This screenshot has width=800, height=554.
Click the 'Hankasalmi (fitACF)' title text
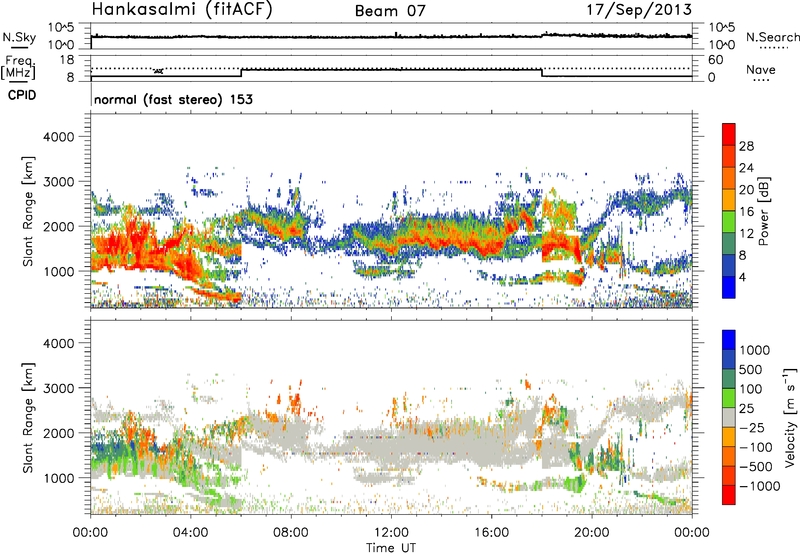coord(182,9)
